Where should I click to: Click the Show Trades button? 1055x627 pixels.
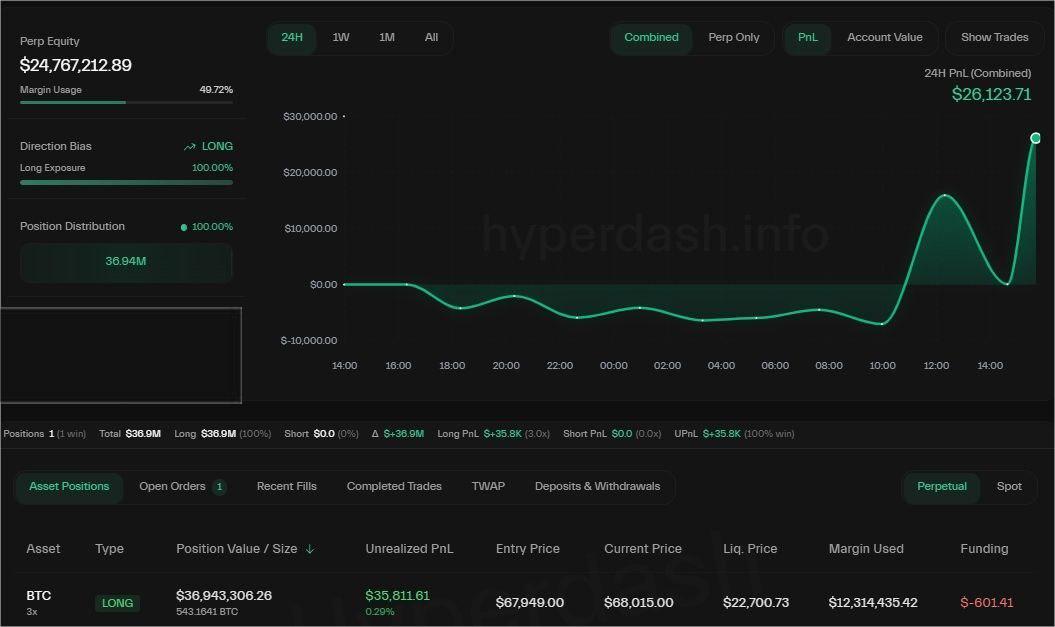pyautogui.click(x=994, y=37)
